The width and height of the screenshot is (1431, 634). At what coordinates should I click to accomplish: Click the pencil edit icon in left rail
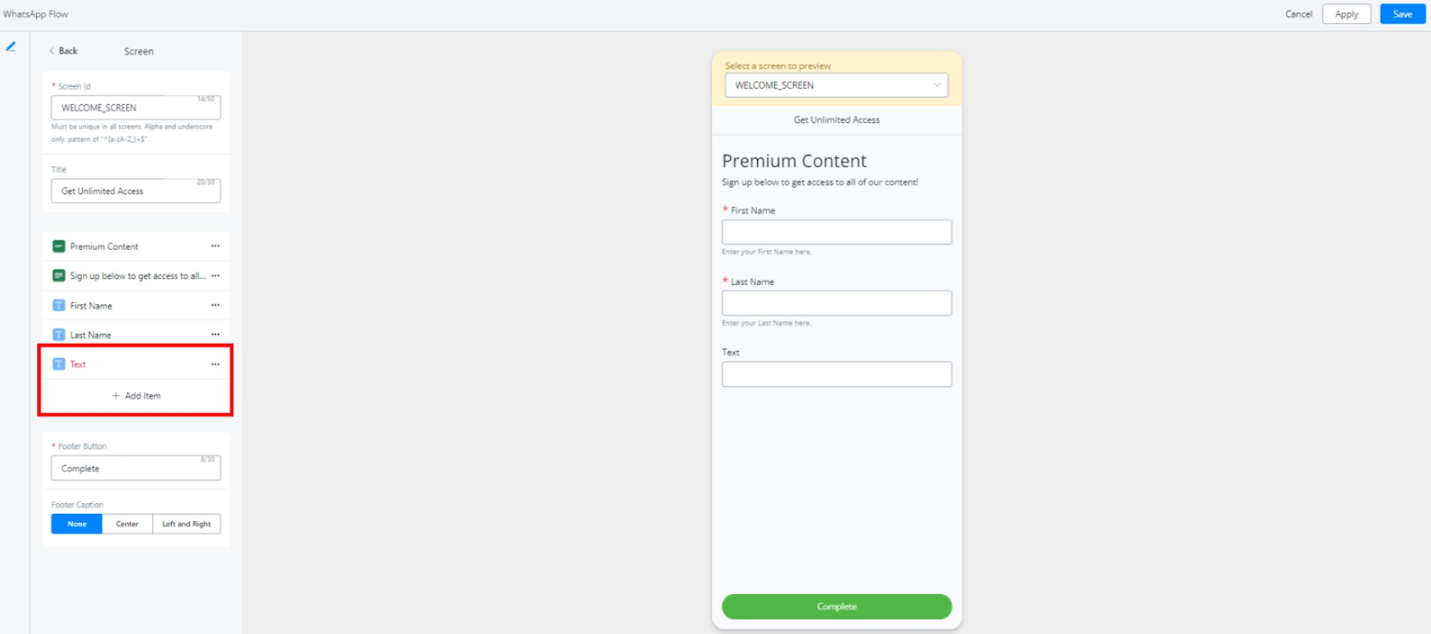tap(11, 47)
